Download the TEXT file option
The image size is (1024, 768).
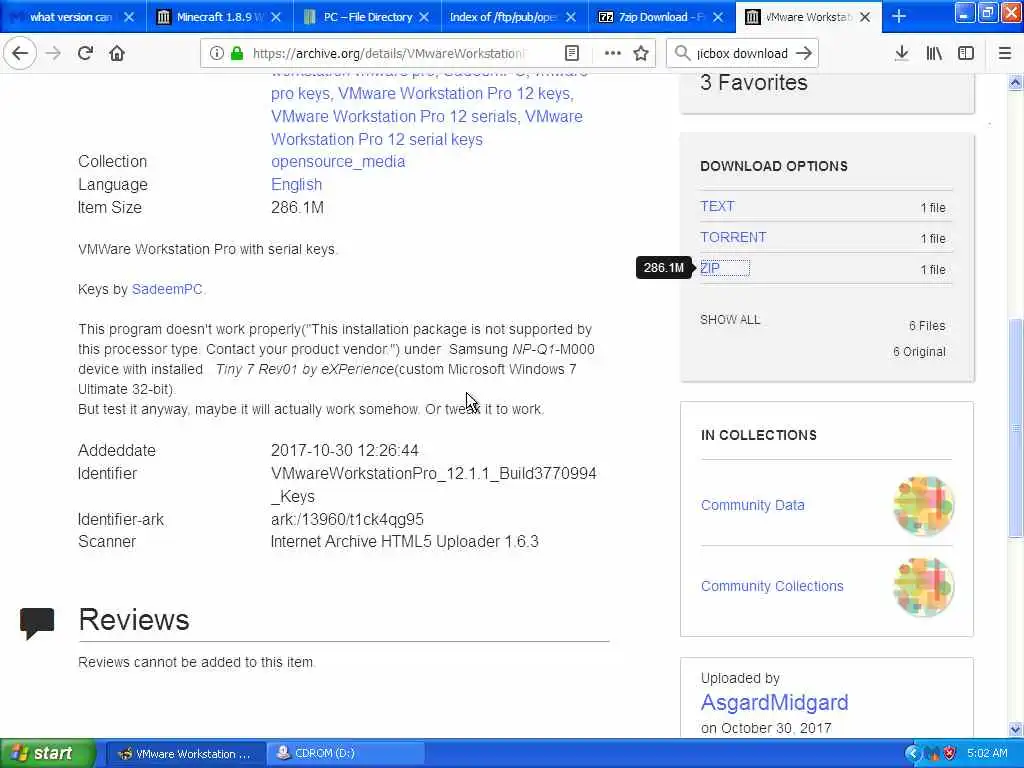pos(717,206)
